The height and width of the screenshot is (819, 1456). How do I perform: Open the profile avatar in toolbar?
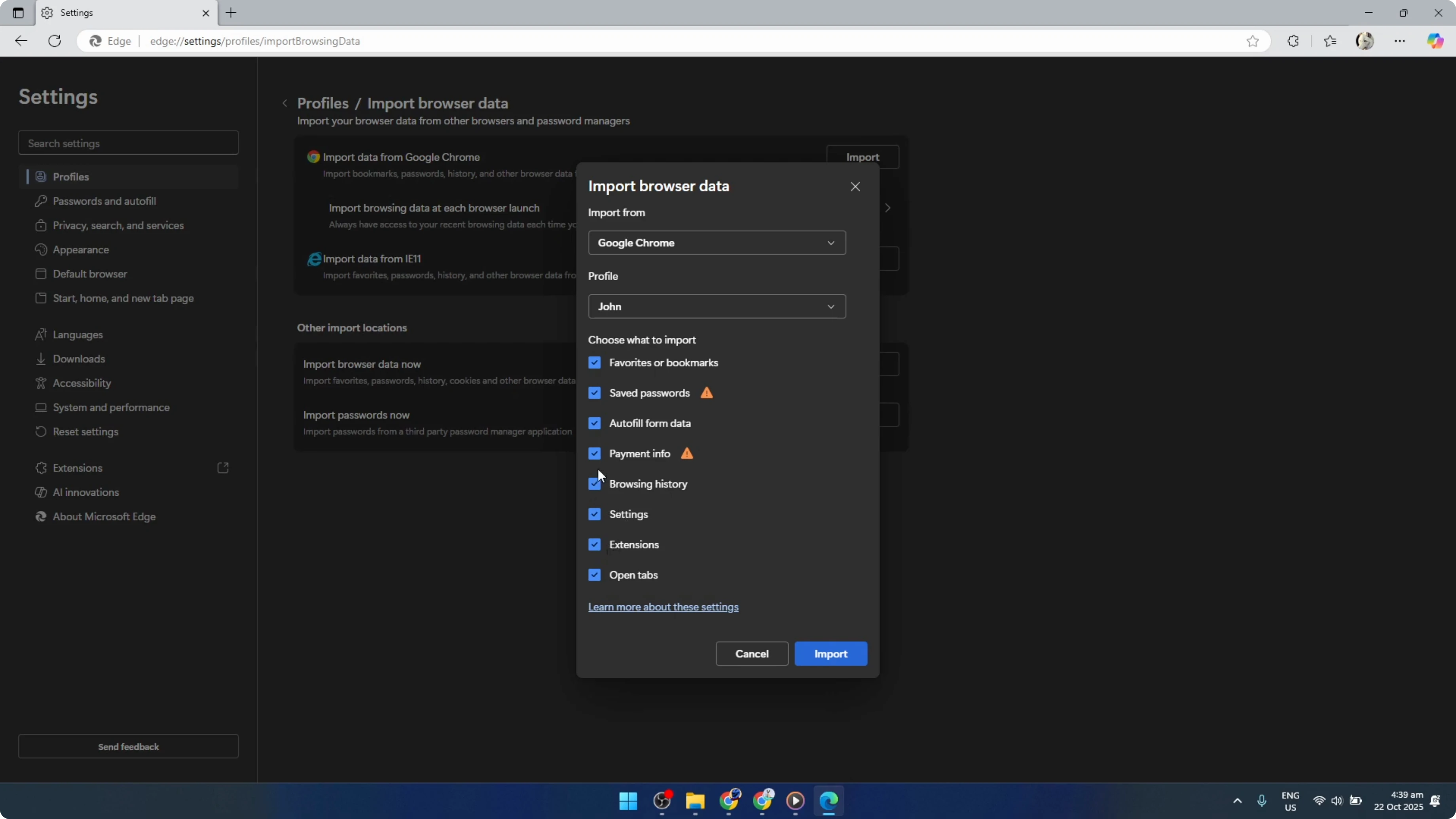tap(1365, 41)
